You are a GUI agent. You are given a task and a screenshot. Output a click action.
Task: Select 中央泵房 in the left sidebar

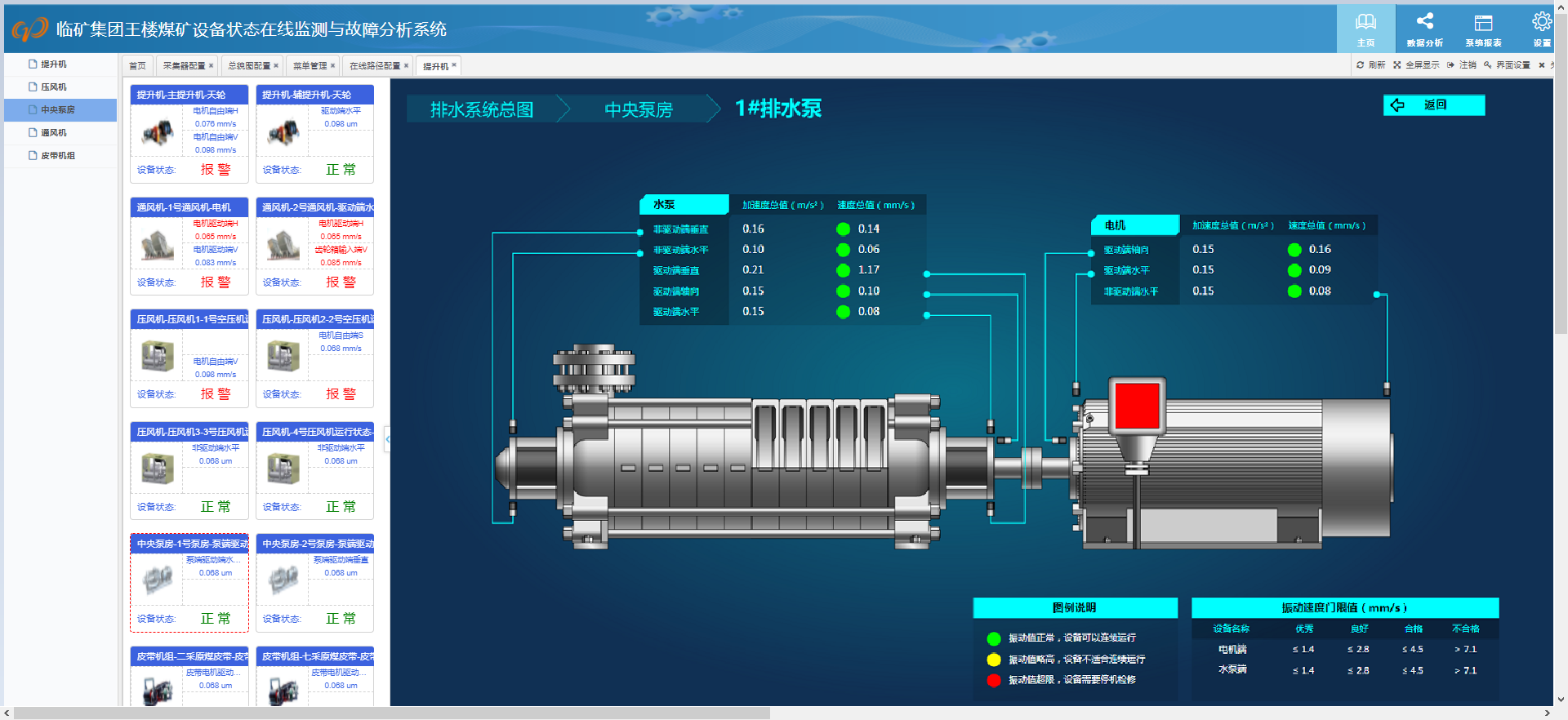point(60,109)
